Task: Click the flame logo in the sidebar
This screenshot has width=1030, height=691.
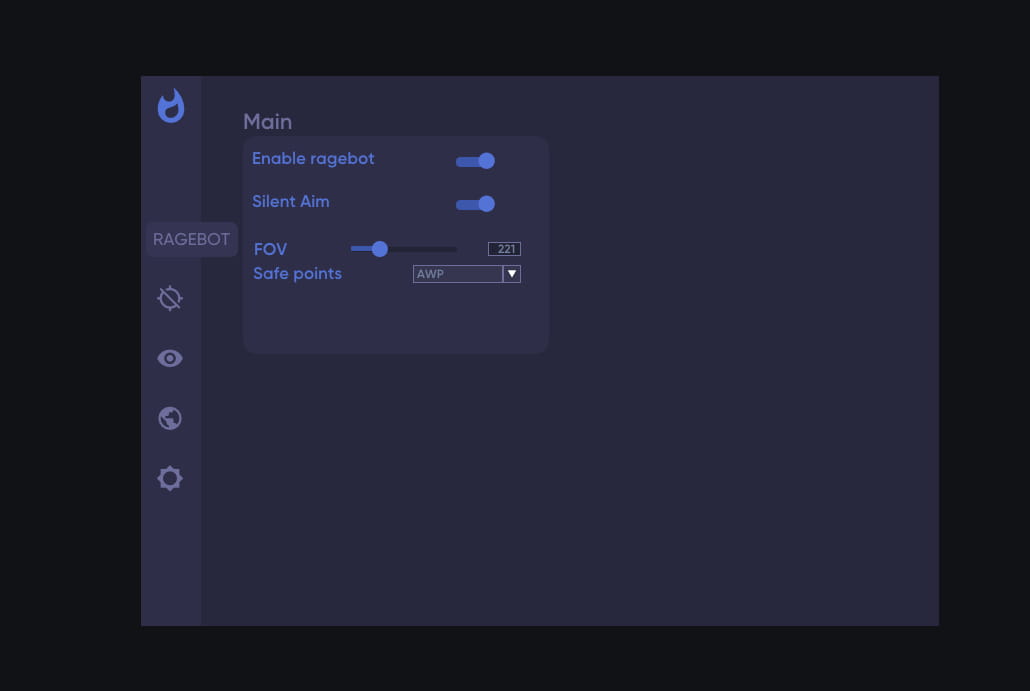Action: [171, 106]
